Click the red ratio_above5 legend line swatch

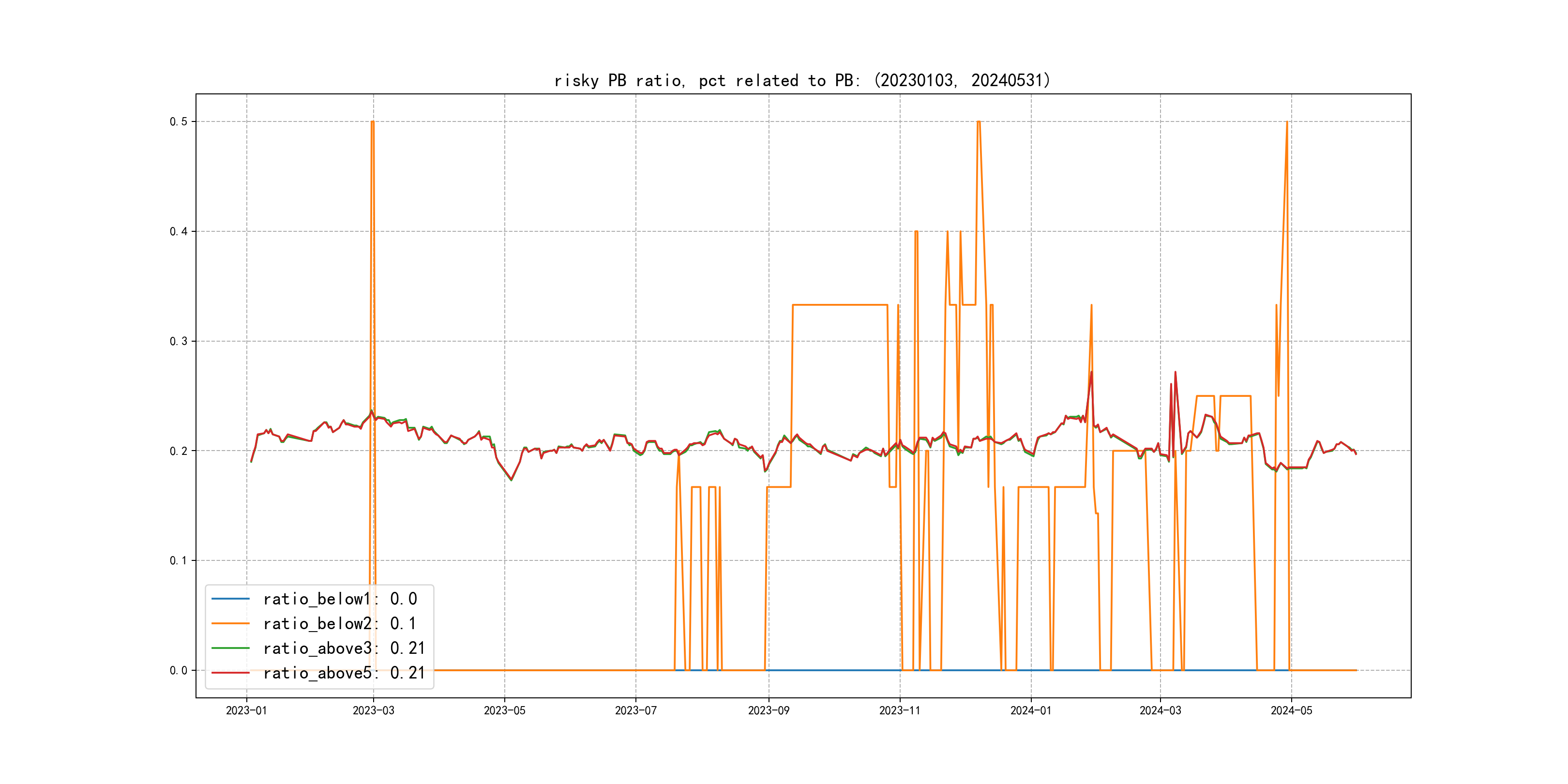point(230,673)
